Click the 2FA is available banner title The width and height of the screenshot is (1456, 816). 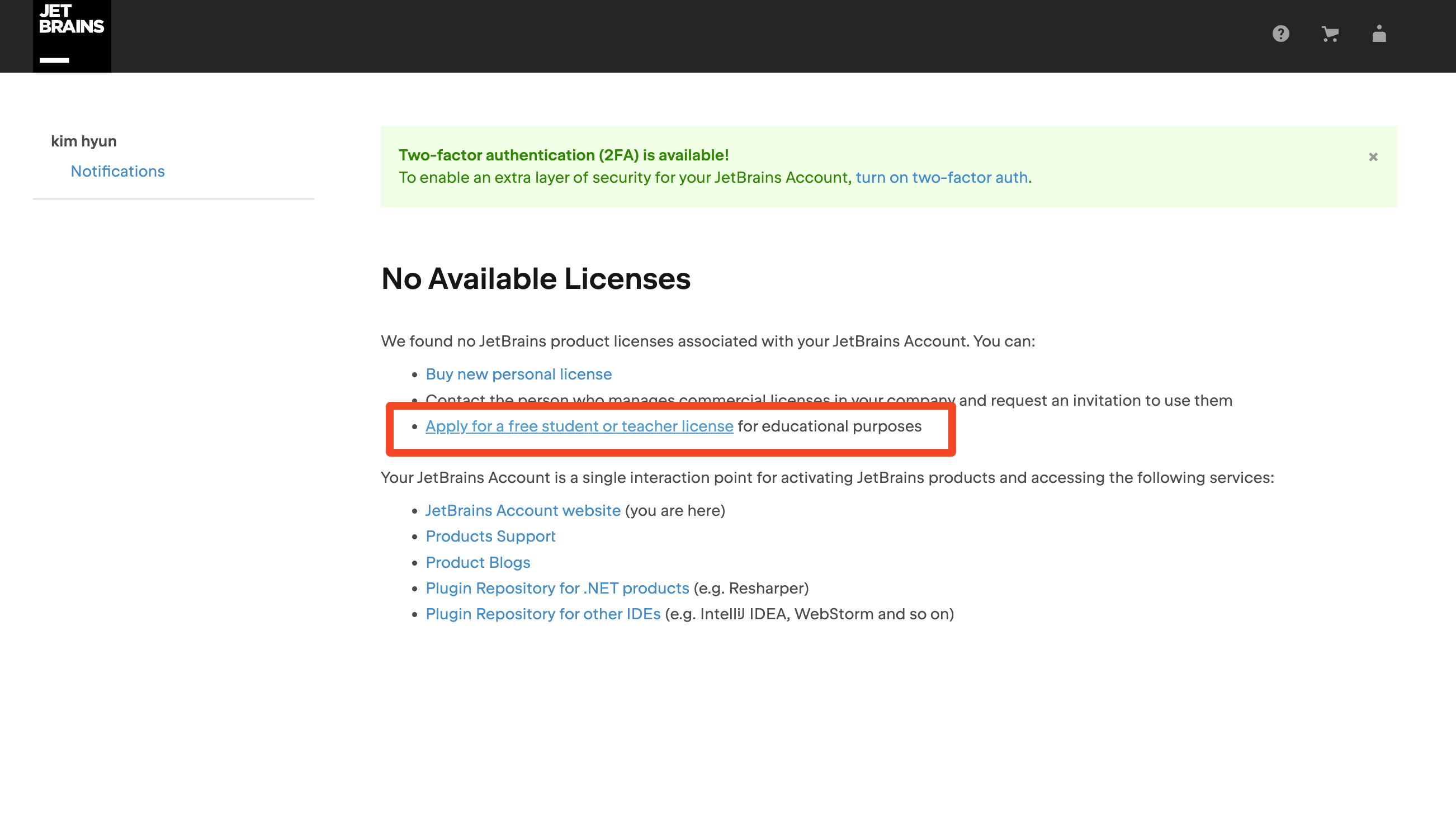point(563,155)
